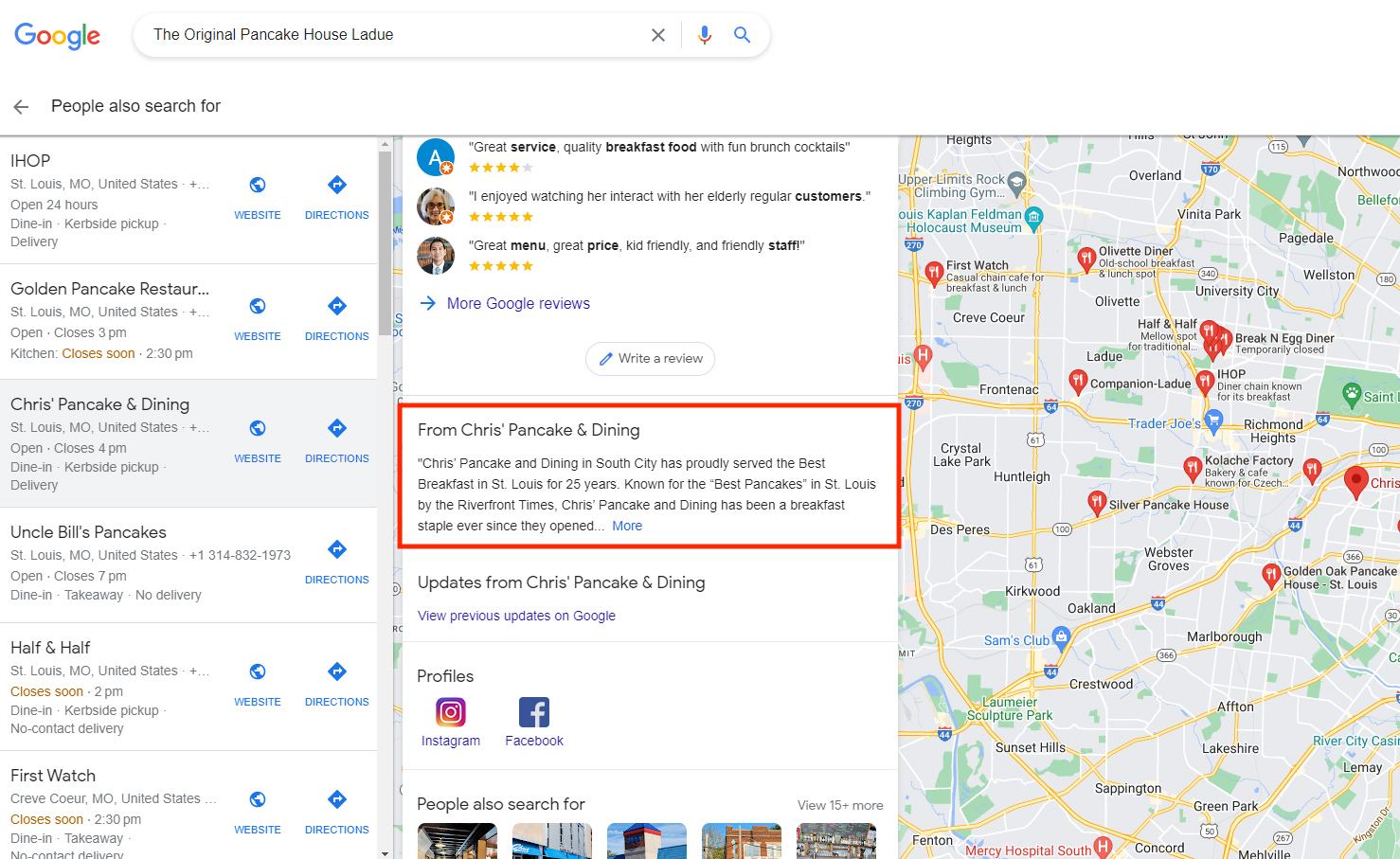Open the Instagram profile icon
The width and height of the screenshot is (1400, 859).
pyautogui.click(x=450, y=712)
